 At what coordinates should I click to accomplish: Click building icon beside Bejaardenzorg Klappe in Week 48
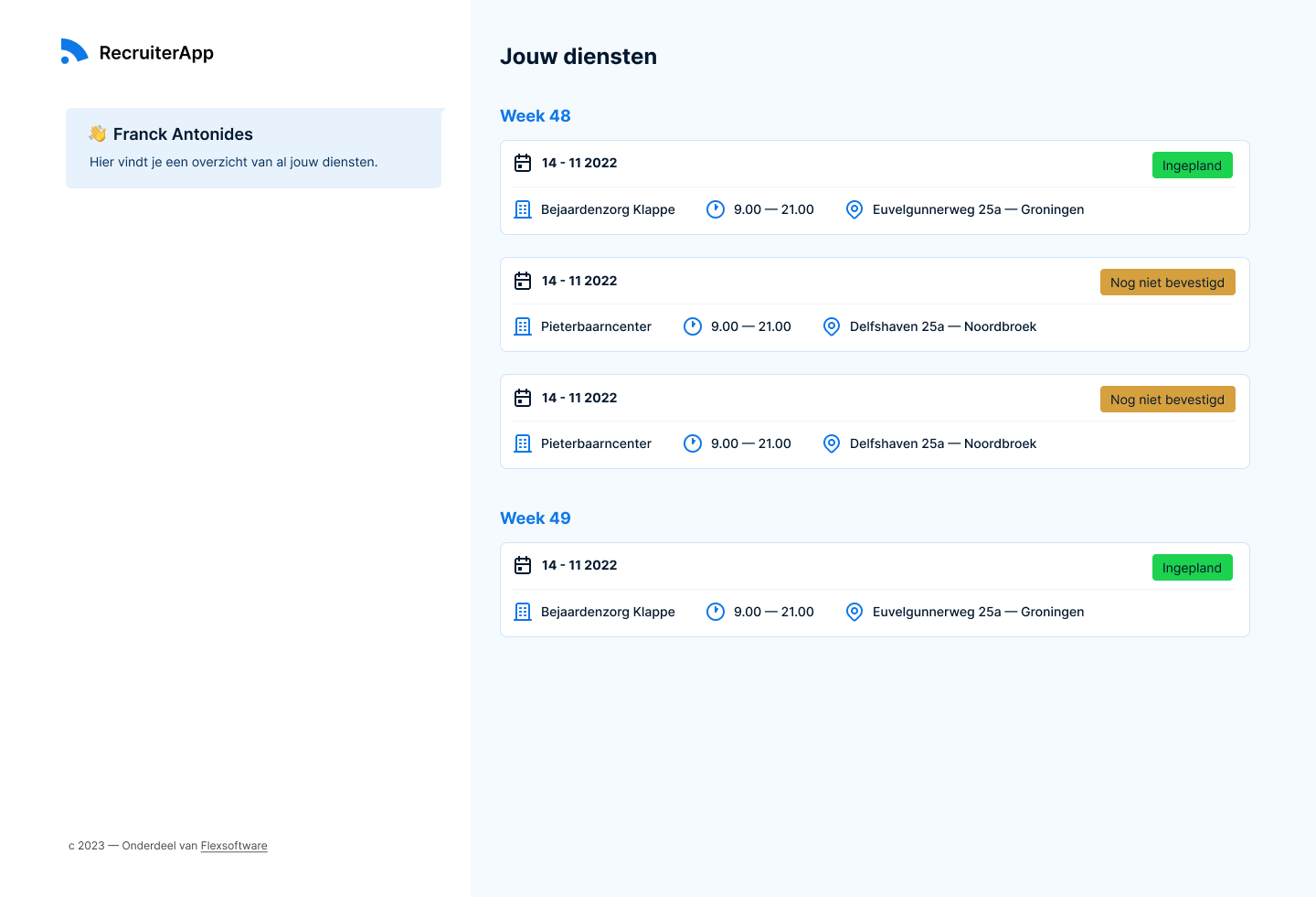(523, 209)
